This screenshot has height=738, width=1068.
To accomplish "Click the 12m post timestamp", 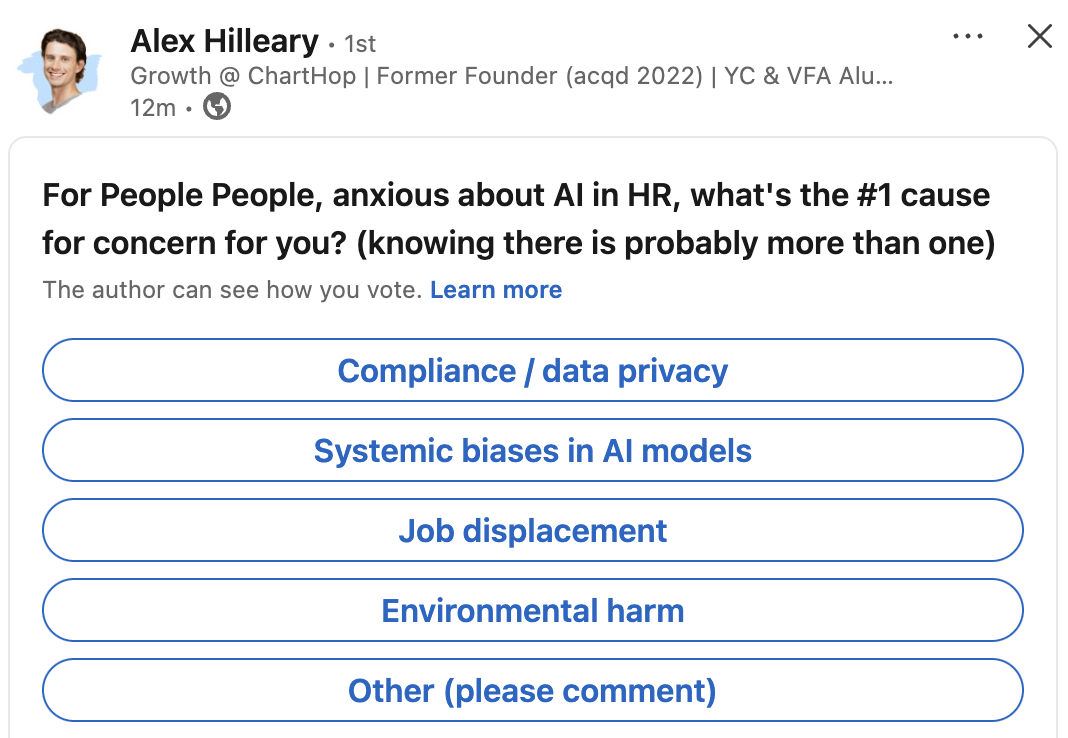I will pos(152,107).
